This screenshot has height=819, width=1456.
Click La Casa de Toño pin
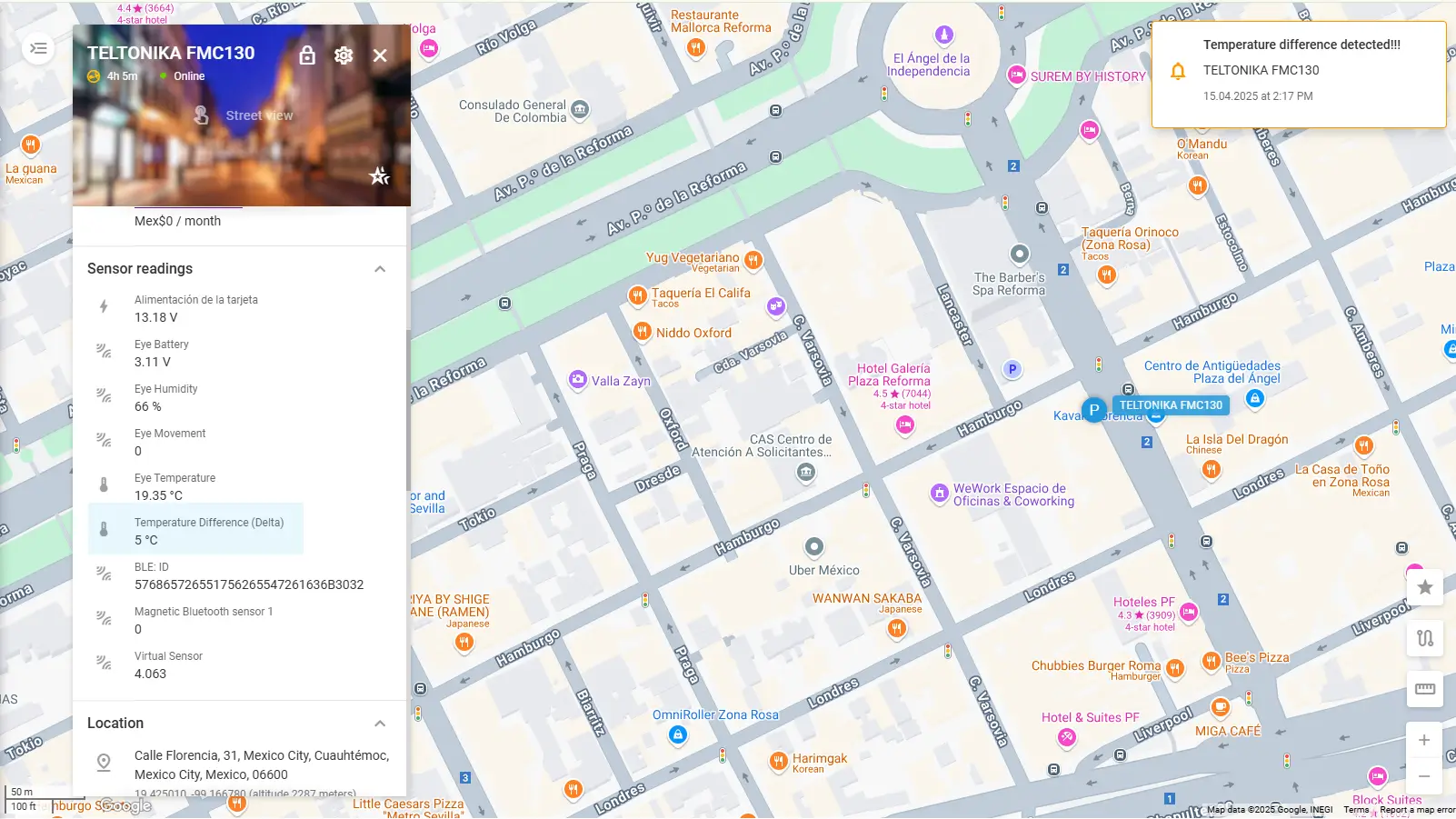tap(1364, 445)
